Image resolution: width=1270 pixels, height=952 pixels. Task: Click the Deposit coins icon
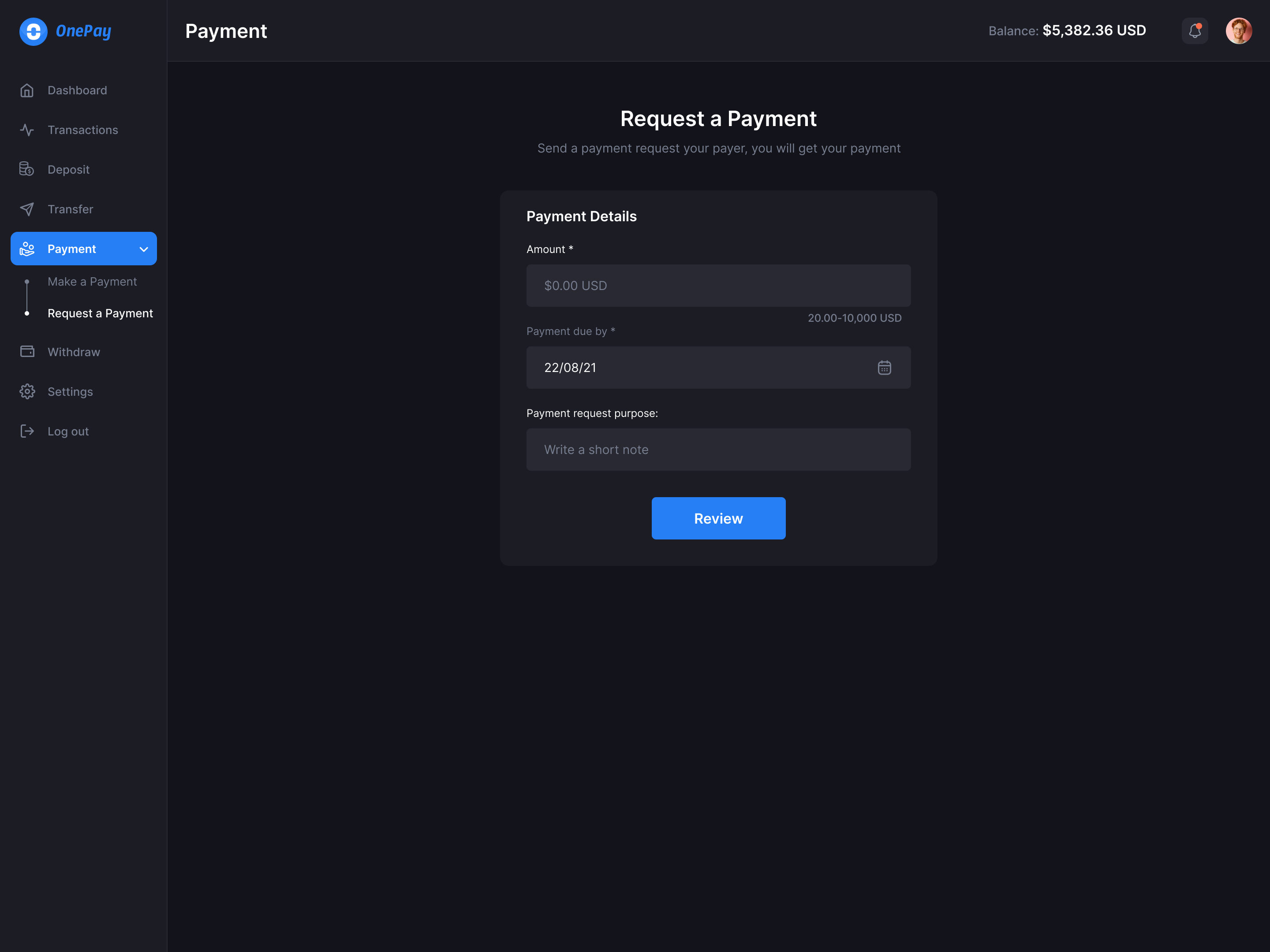[27, 169]
